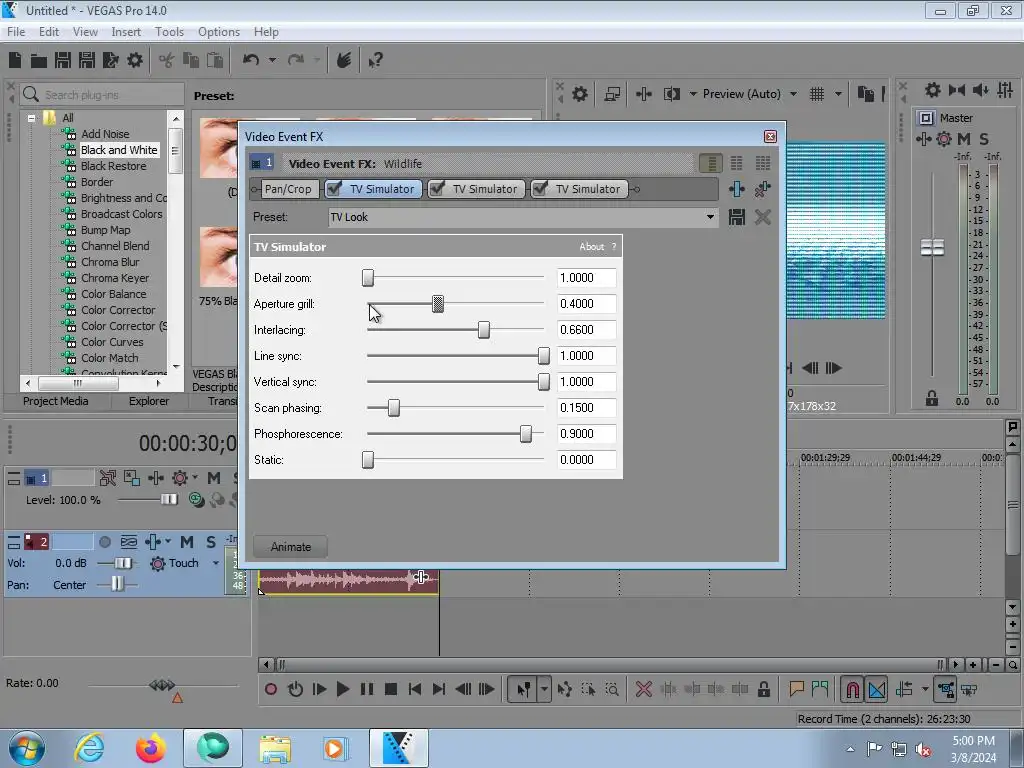Click the Preview on External Monitor icon
1024x768 pixels.
click(x=612, y=94)
